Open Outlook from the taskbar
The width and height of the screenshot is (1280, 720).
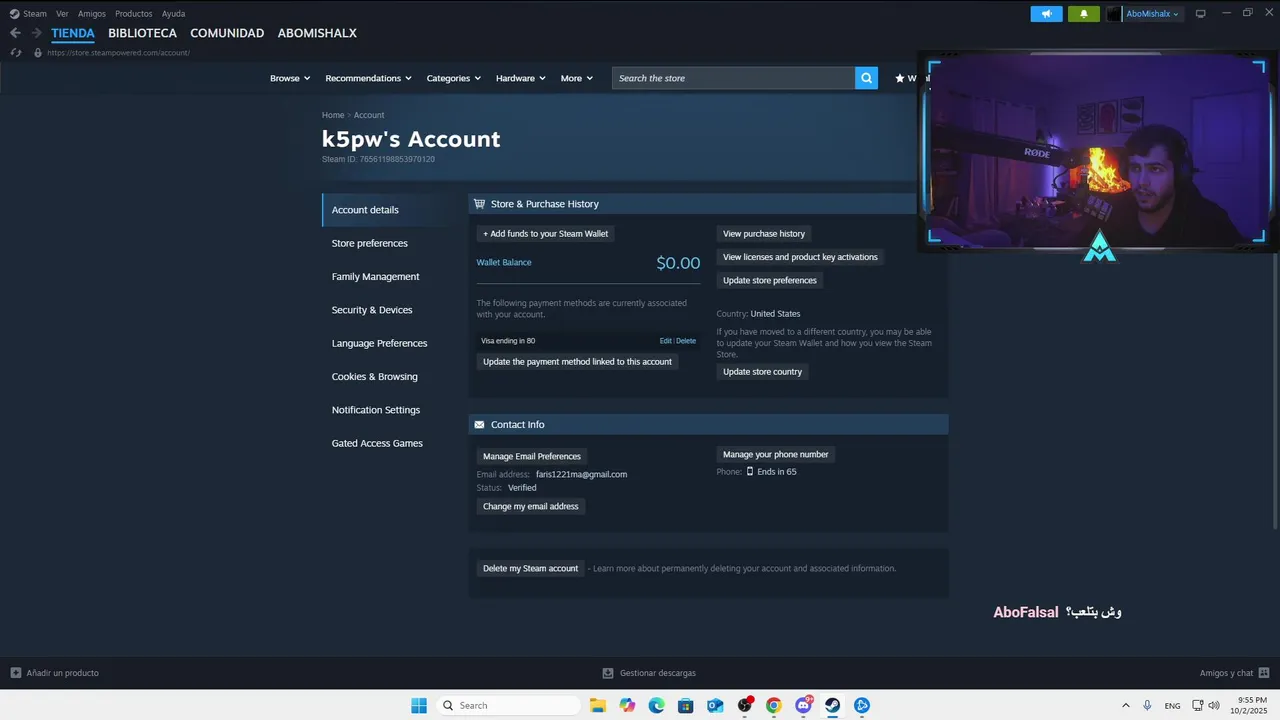point(715,705)
